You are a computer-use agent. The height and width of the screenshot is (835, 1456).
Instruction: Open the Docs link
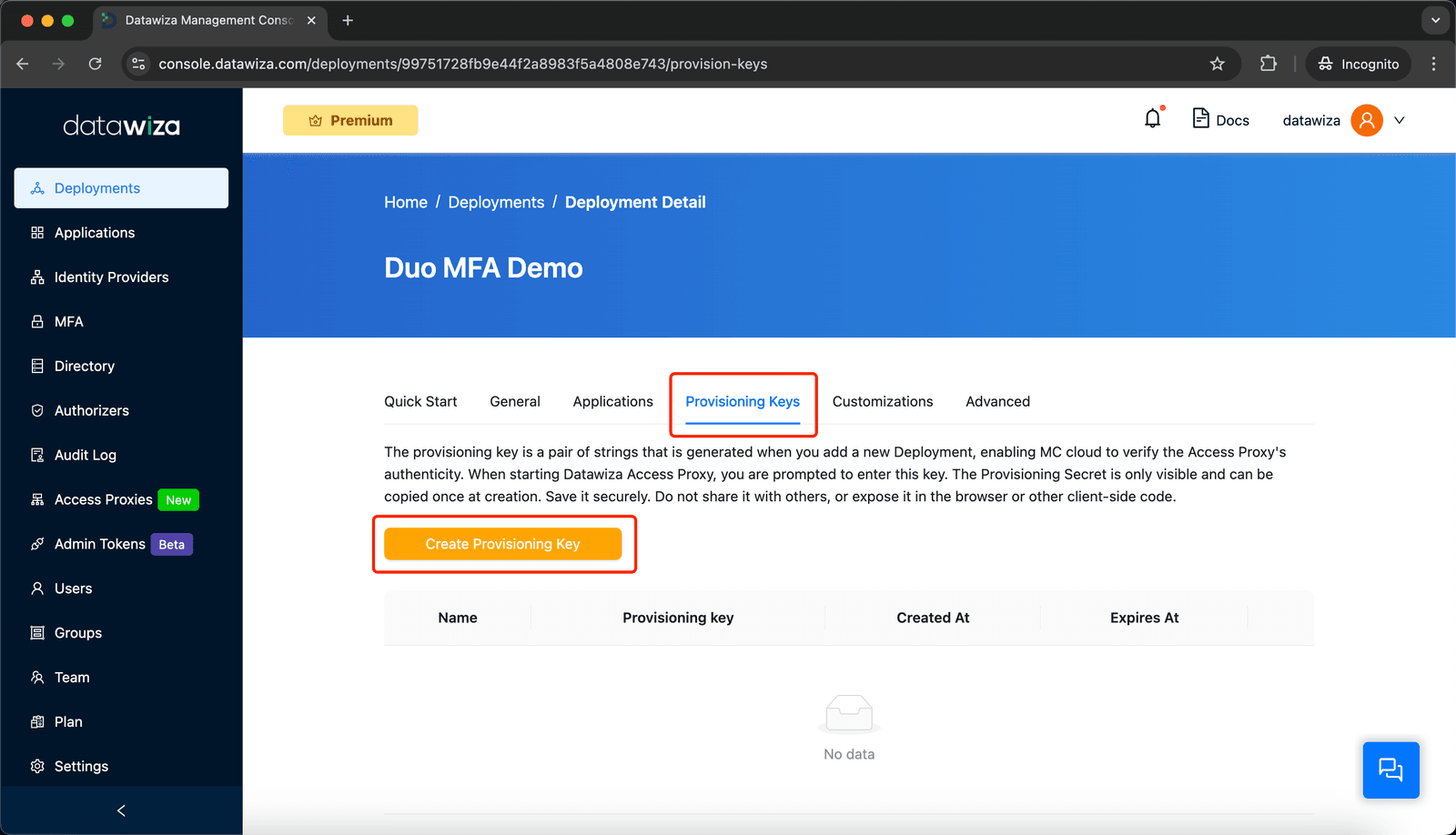(1221, 120)
